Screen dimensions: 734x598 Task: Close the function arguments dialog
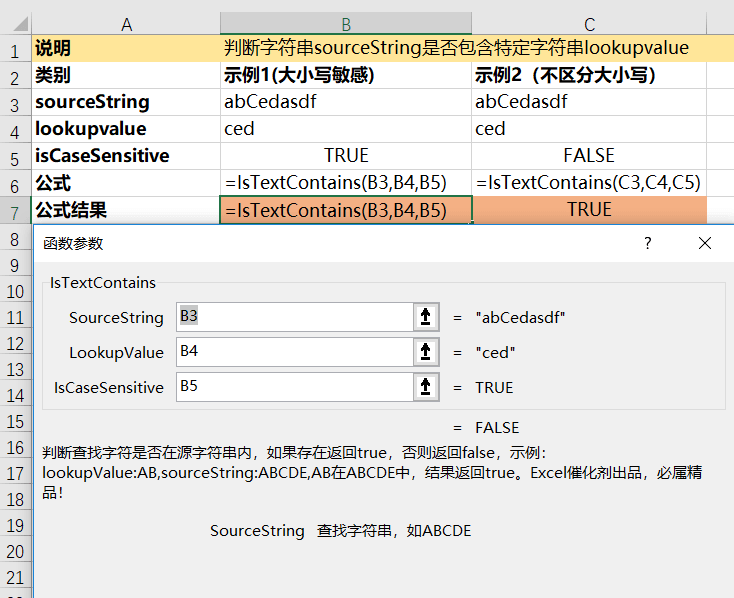pos(705,243)
